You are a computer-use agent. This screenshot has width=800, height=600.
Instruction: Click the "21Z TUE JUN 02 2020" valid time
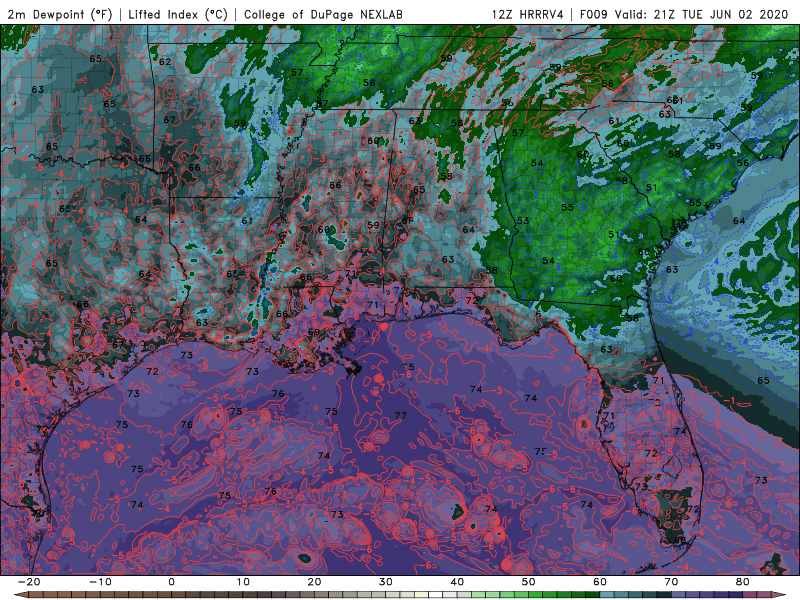[721, 14]
